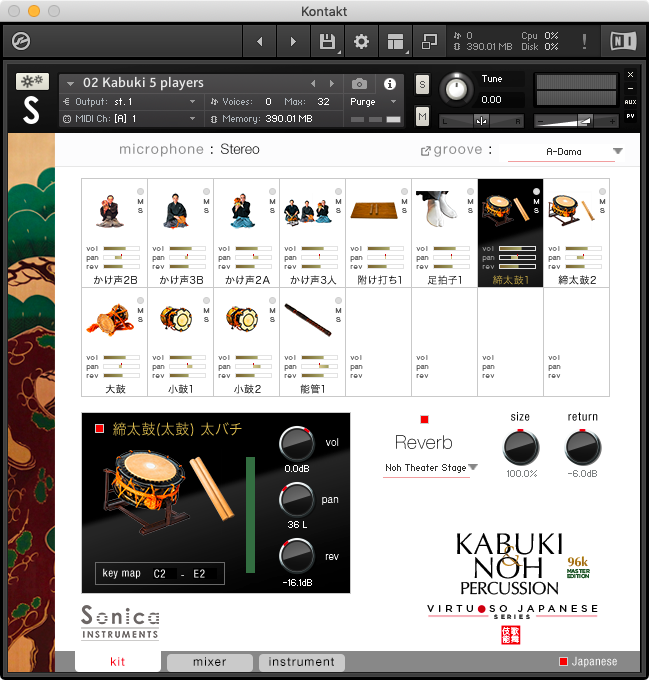Image resolution: width=649 pixels, height=680 pixels.
Task: Open A-Dama groove dropdown
Action: click(564, 152)
